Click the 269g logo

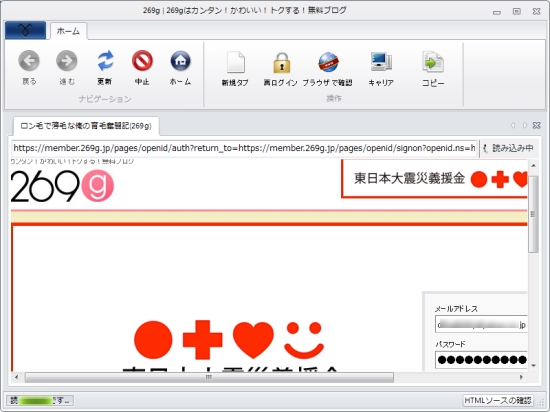(62, 186)
